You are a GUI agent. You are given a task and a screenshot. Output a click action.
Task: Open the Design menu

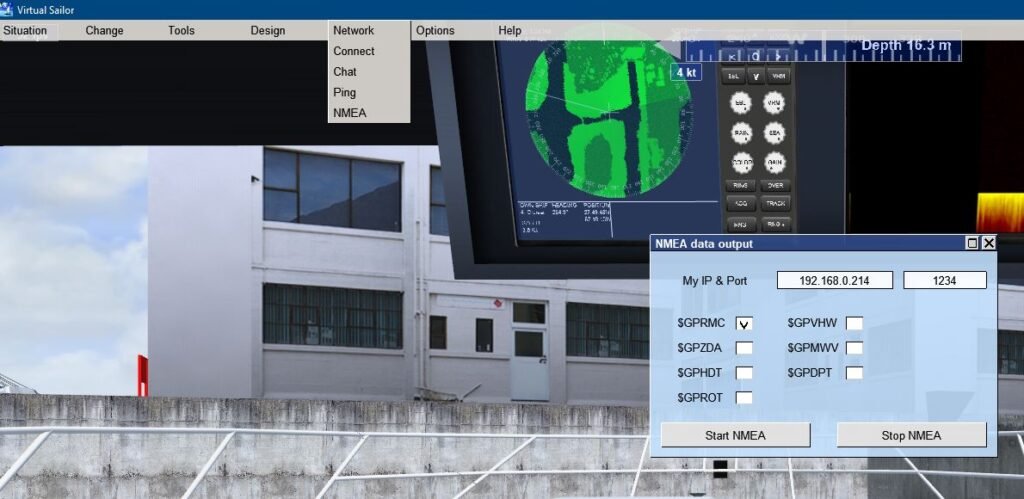click(268, 31)
